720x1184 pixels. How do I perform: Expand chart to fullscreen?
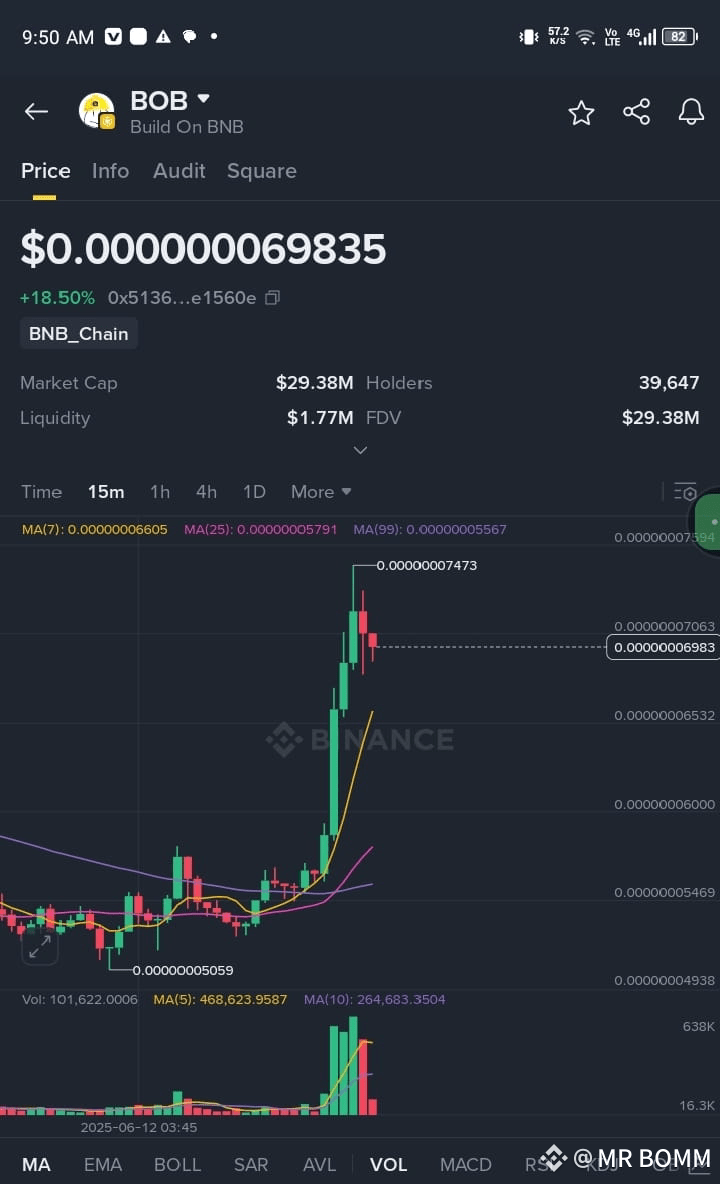[x=39, y=946]
